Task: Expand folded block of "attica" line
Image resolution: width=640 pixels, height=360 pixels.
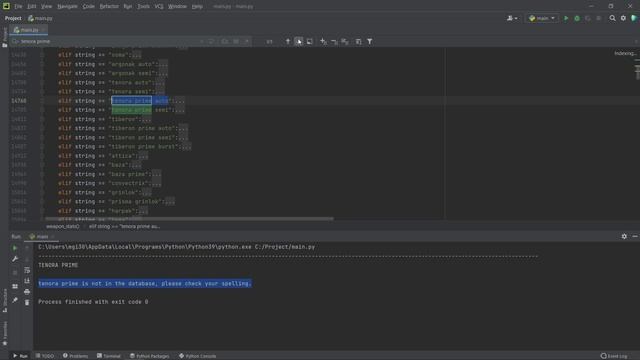Action: point(142,156)
